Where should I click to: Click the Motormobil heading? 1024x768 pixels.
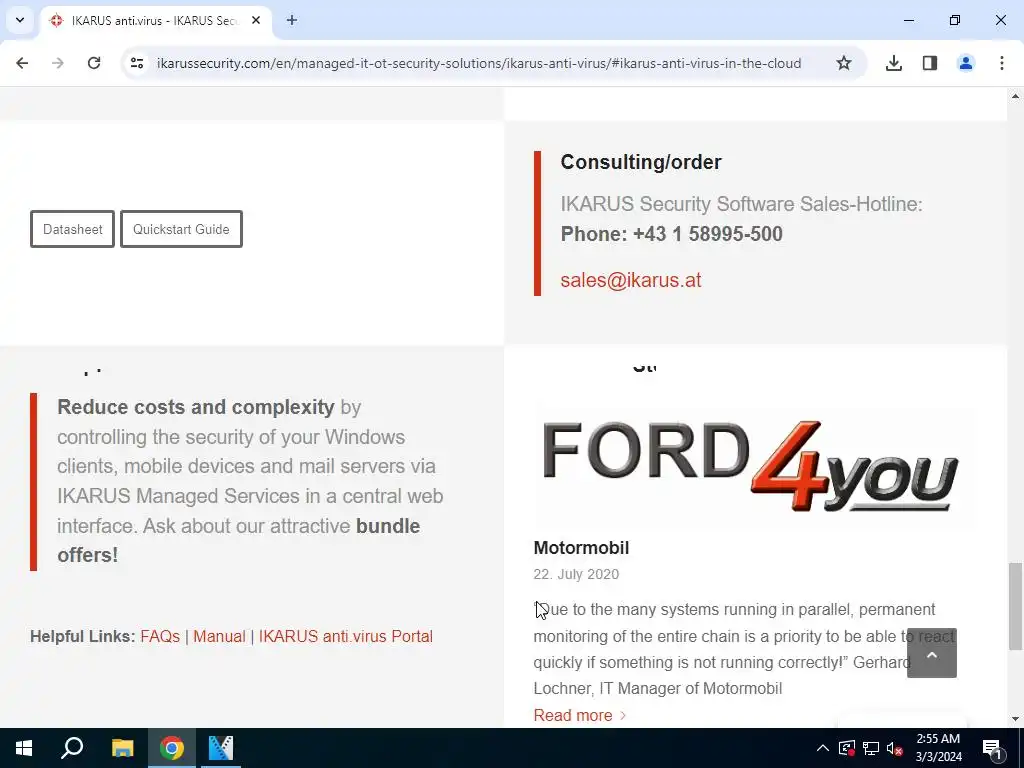581,548
